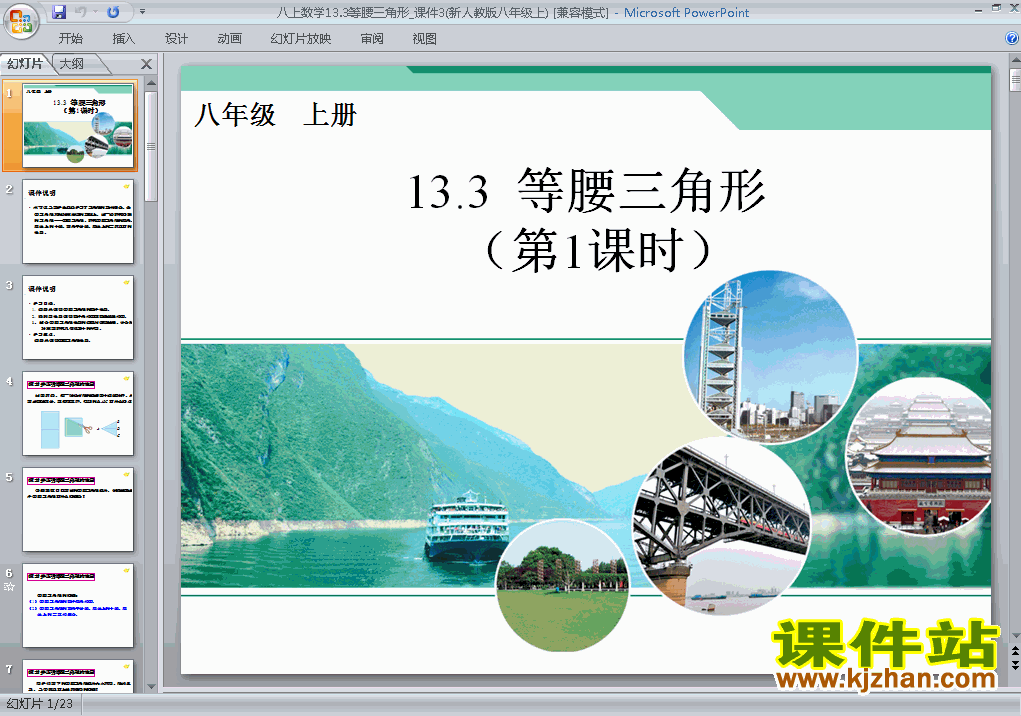Click main slide area scroll up arrow

[x=1015, y=61]
